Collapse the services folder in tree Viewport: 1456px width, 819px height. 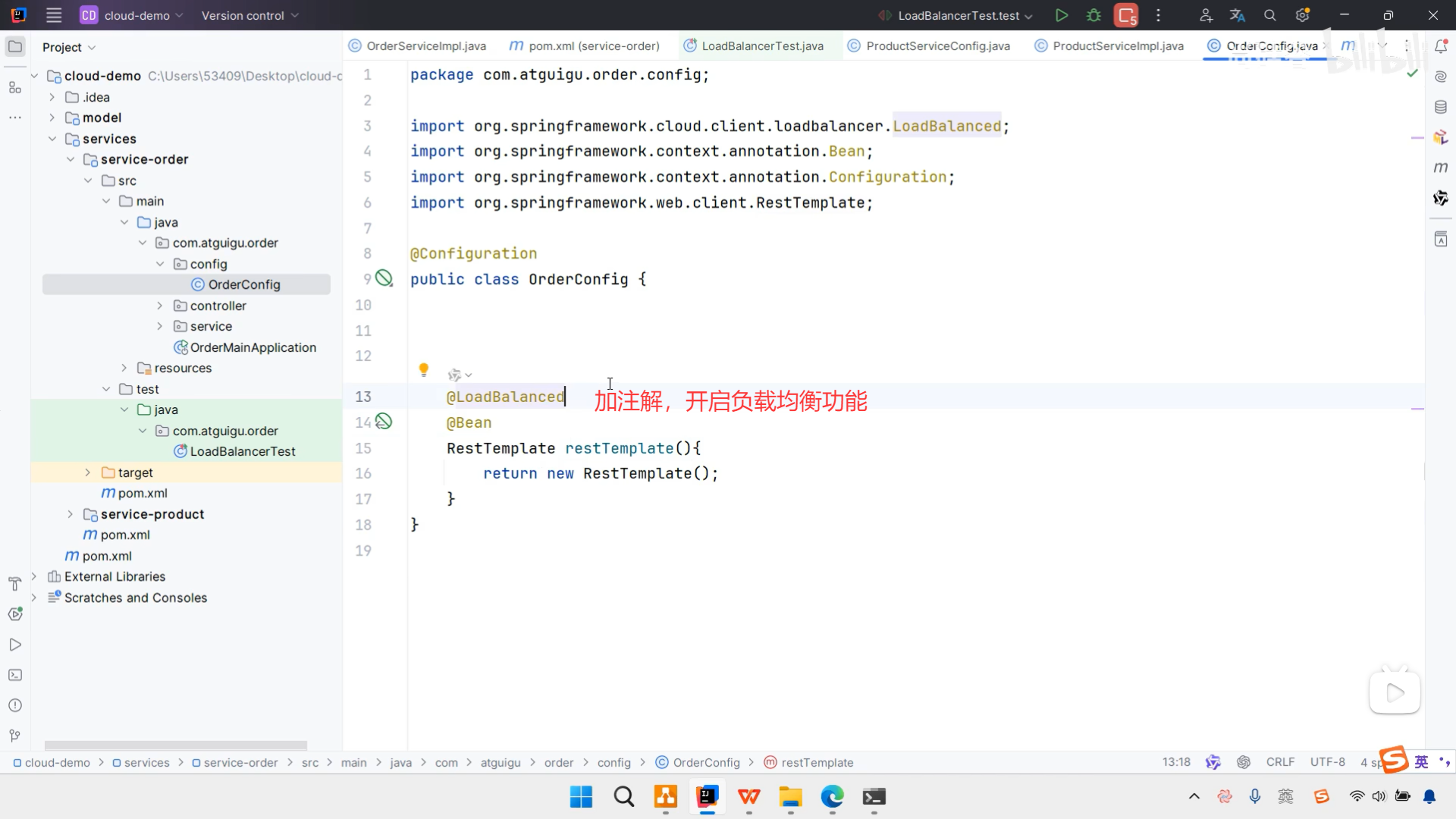coord(52,139)
